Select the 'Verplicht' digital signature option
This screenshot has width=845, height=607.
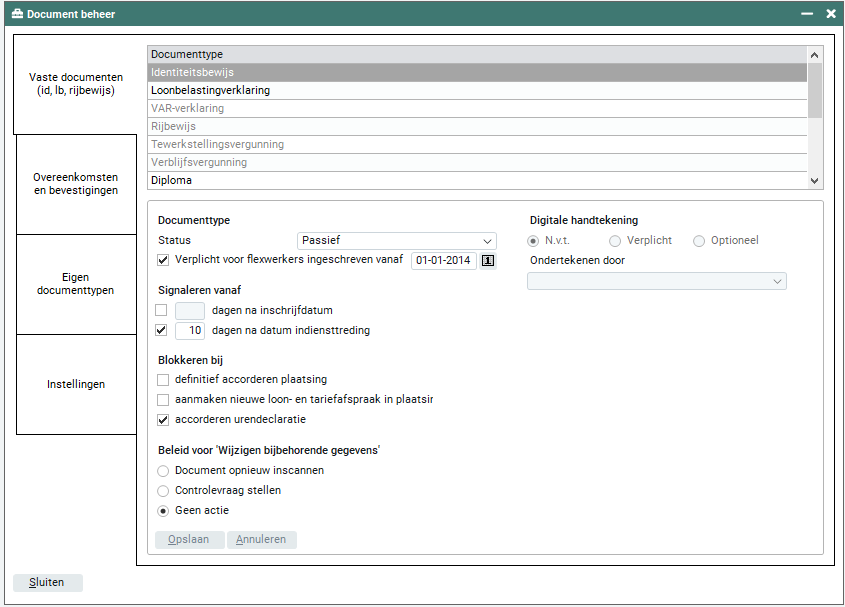tap(615, 241)
